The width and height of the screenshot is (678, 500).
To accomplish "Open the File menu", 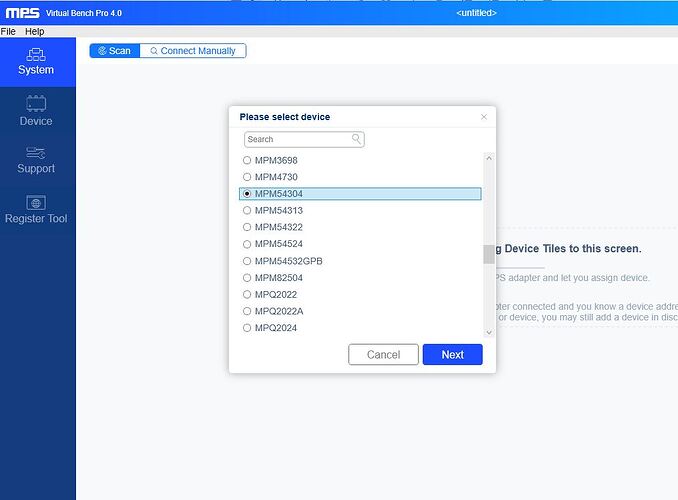I will point(8,32).
